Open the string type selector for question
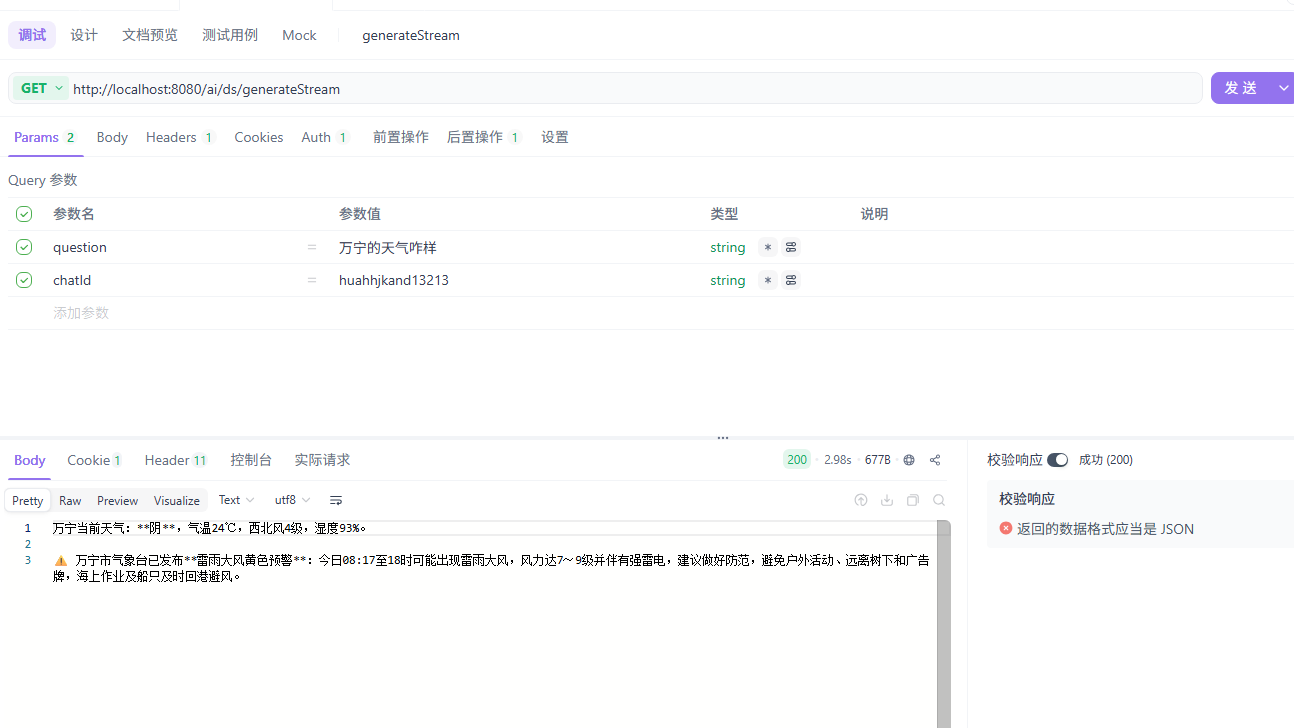The image size is (1294, 728). 728,247
